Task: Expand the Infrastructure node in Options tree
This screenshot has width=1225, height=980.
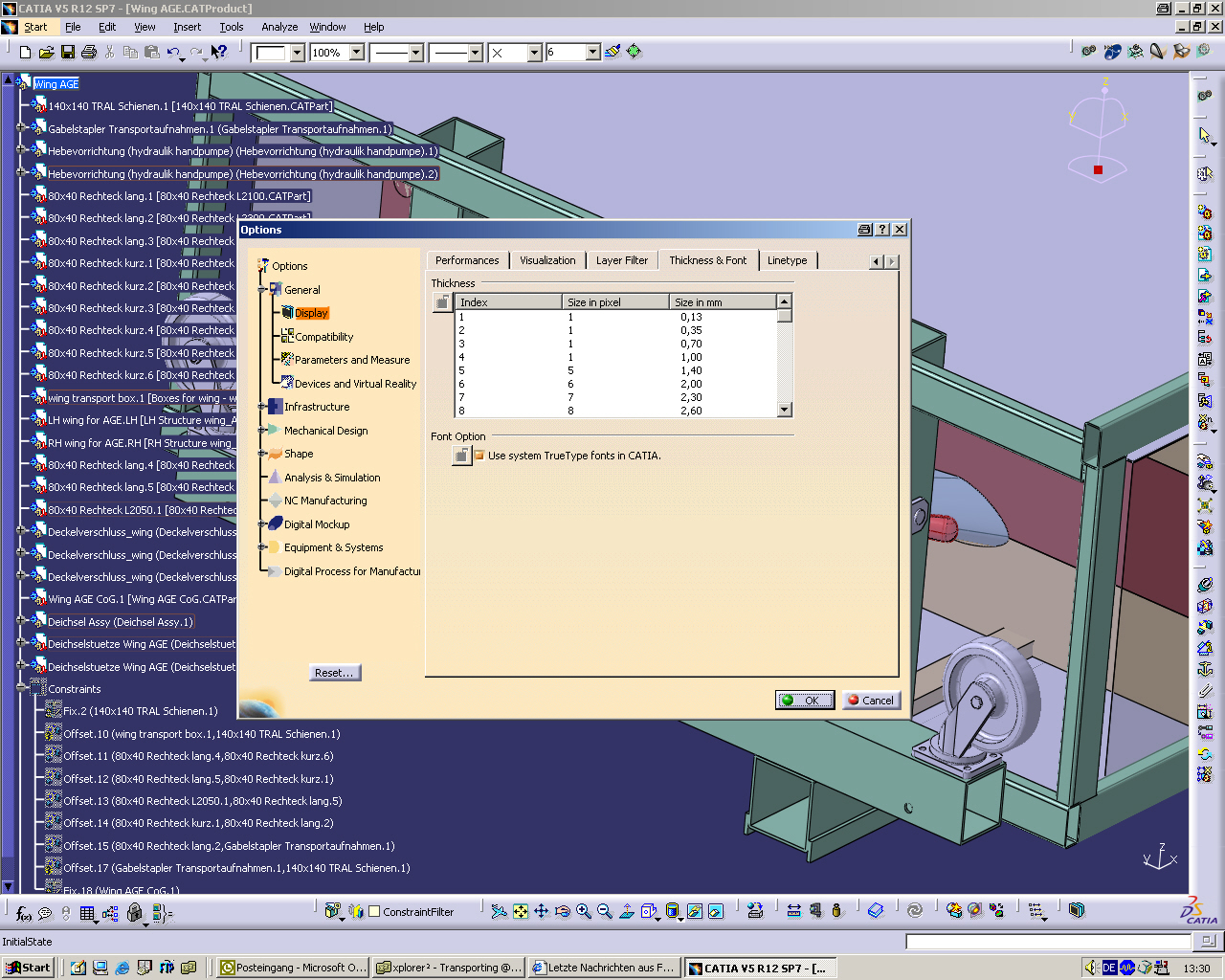Action: (261, 407)
